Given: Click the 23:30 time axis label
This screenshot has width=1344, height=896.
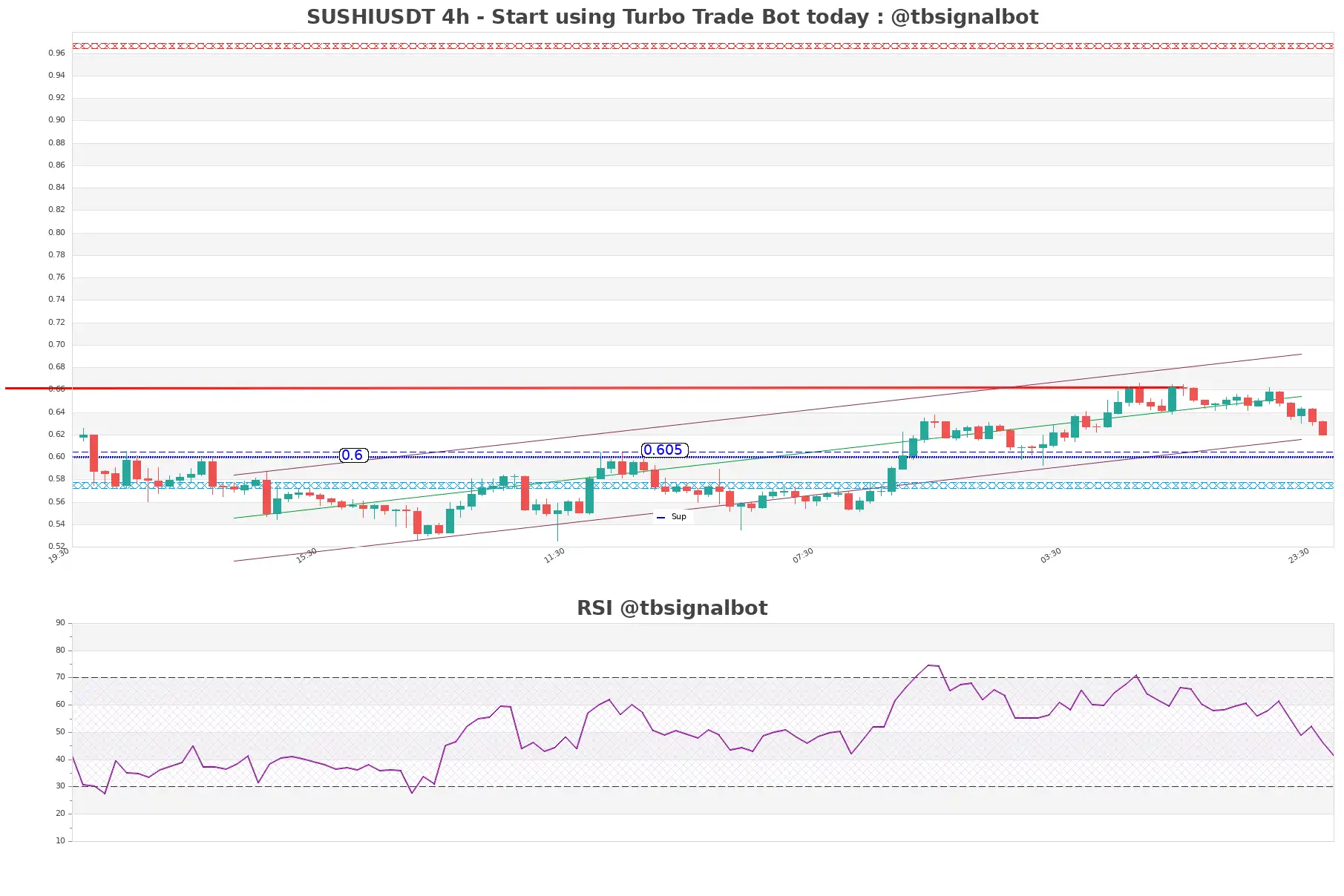Looking at the screenshot, I should [x=1299, y=556].
